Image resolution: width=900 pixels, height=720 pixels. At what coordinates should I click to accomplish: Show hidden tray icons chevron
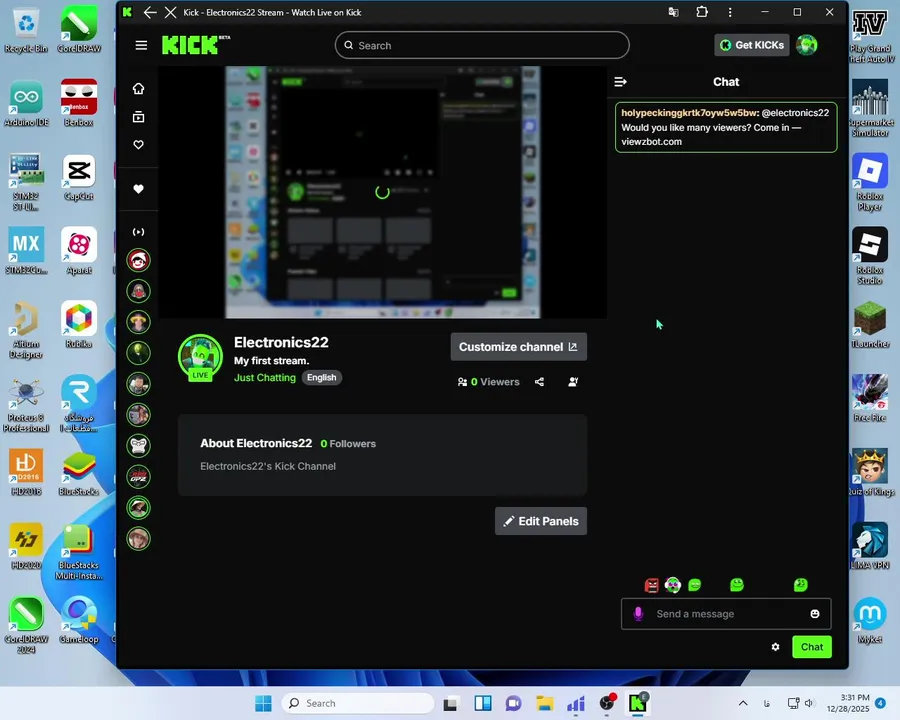click(x=743, y=703)
